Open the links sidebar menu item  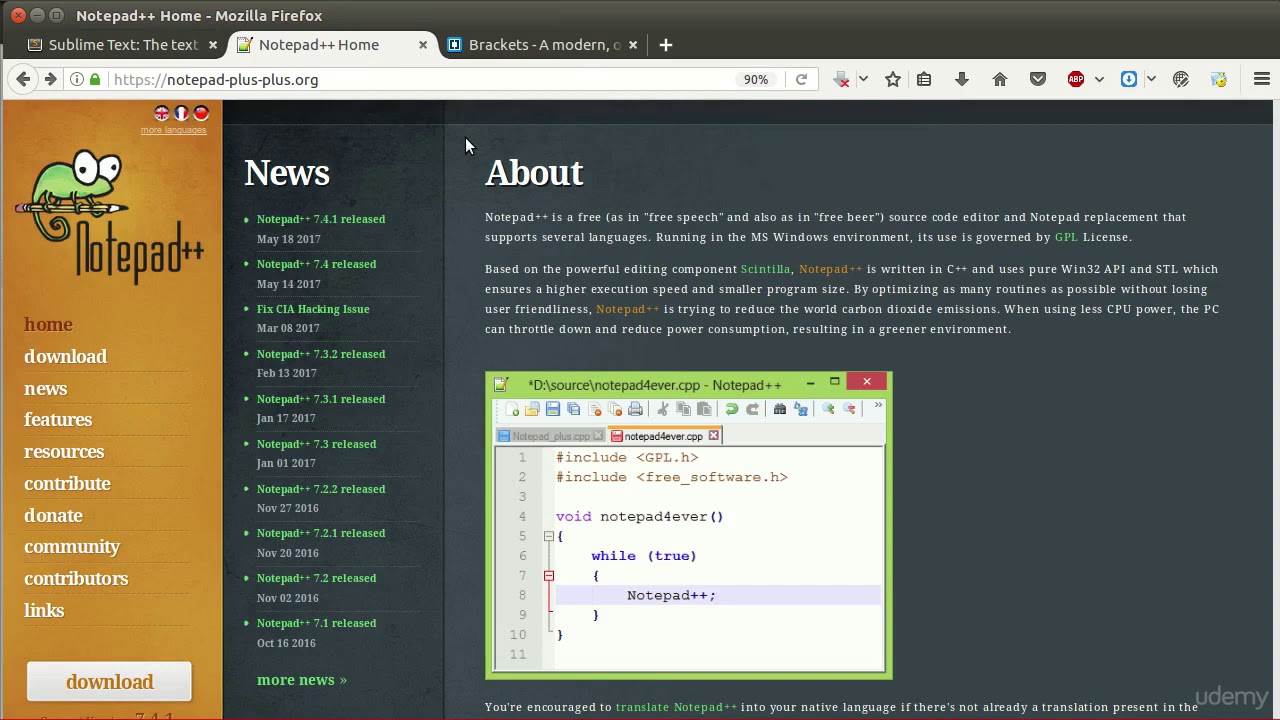click(x=44, y=611)
